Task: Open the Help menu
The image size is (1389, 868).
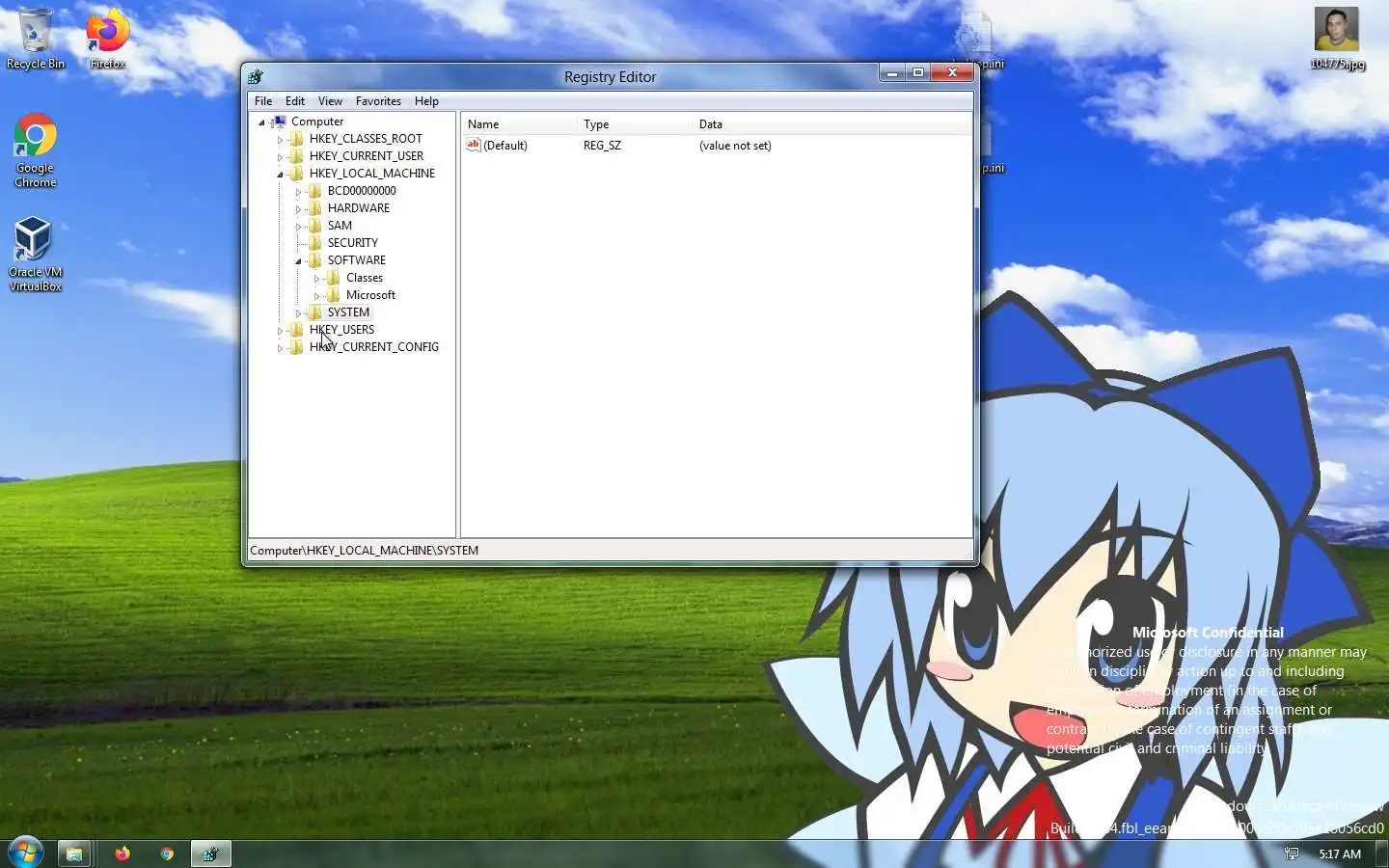Action: (426, 100)
